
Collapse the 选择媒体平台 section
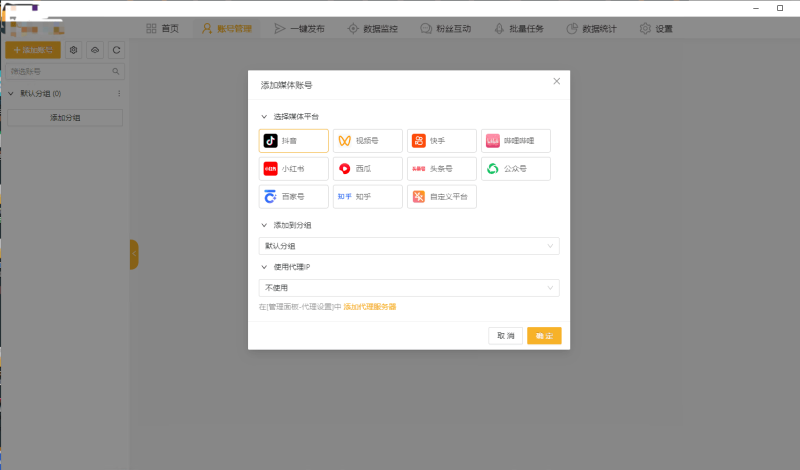click(264, 117)
